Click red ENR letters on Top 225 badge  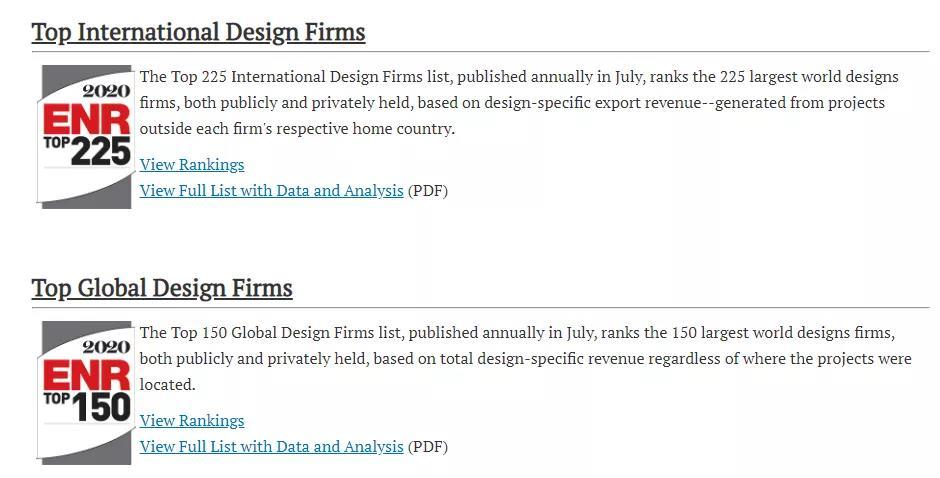click(x=87, y=120)
